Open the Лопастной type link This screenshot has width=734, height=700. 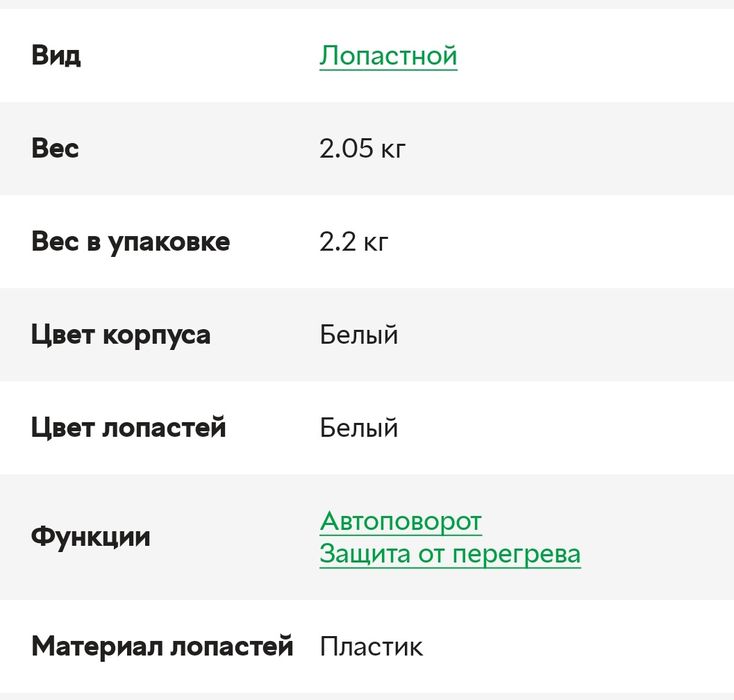(388, 55)
